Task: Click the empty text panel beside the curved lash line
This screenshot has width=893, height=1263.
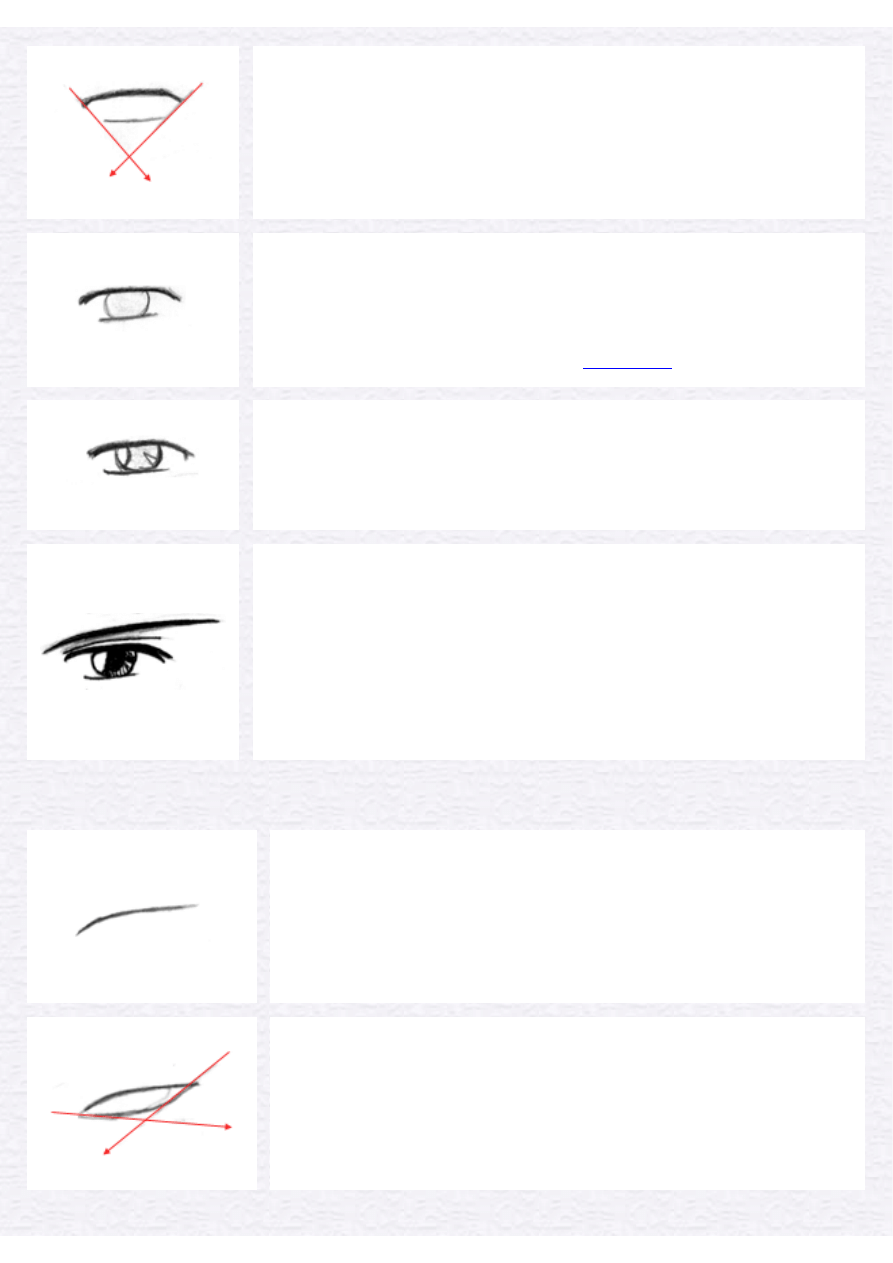Action: pyautogui.click(x=567, y=916)
